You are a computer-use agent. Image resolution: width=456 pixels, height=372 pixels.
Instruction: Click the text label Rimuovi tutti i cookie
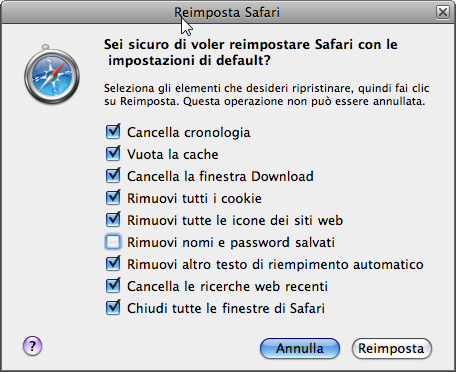194,198
